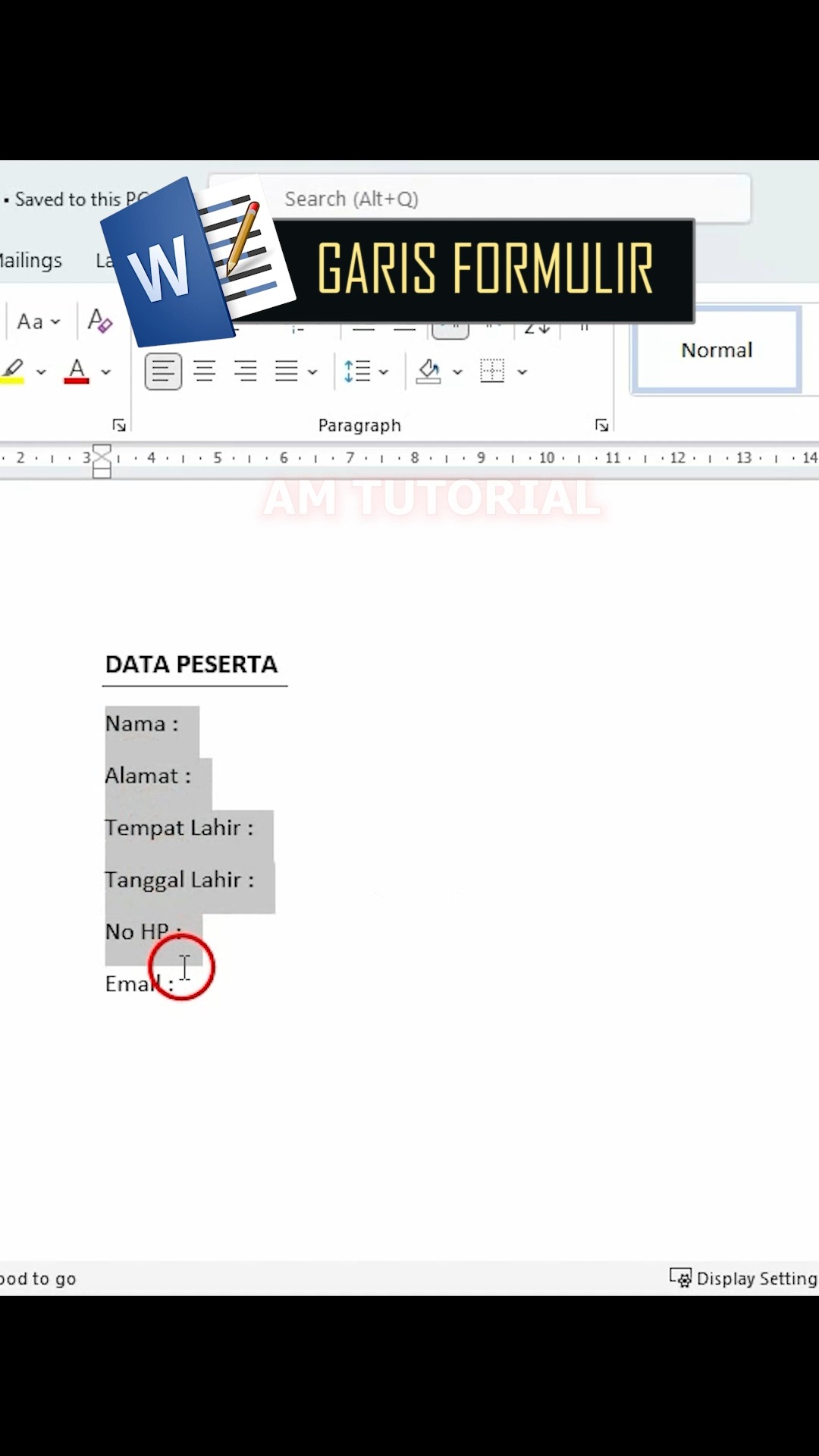Viewport: 819px width, 1456px height.
Task: Click the 'Nama :' line
Action: coord(142,723)
